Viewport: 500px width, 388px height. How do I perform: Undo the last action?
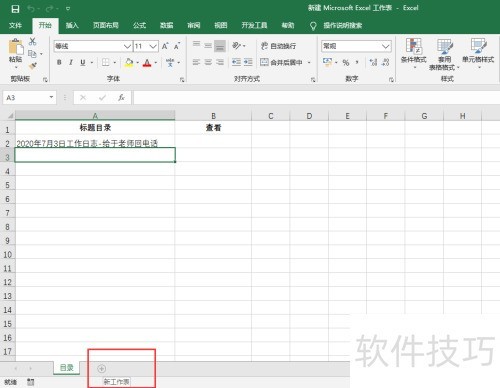coord(31,8)
